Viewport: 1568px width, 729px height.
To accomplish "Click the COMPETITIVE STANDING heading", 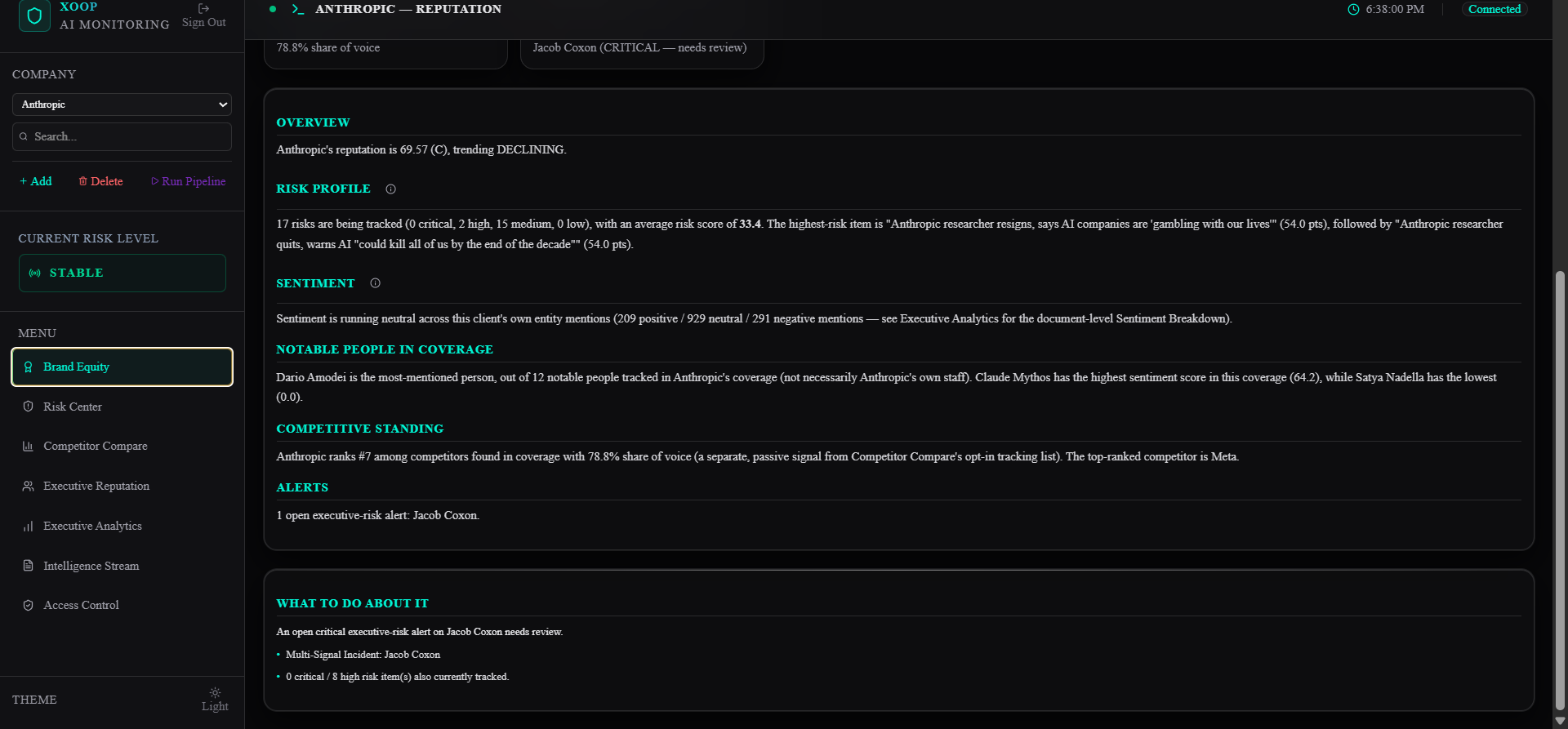I will 360,429.
